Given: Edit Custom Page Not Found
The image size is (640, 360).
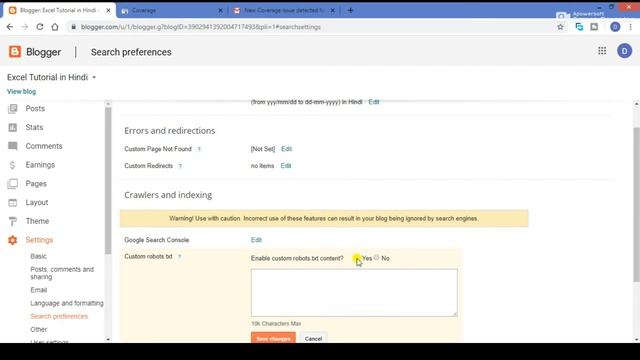Looking at the screenshot, I should point(286,149).
